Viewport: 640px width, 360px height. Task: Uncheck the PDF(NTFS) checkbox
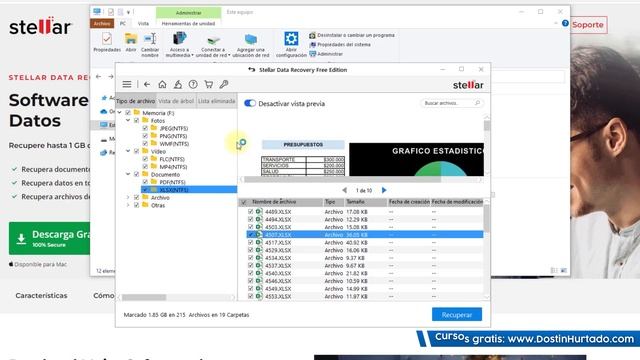pos(145,182)
